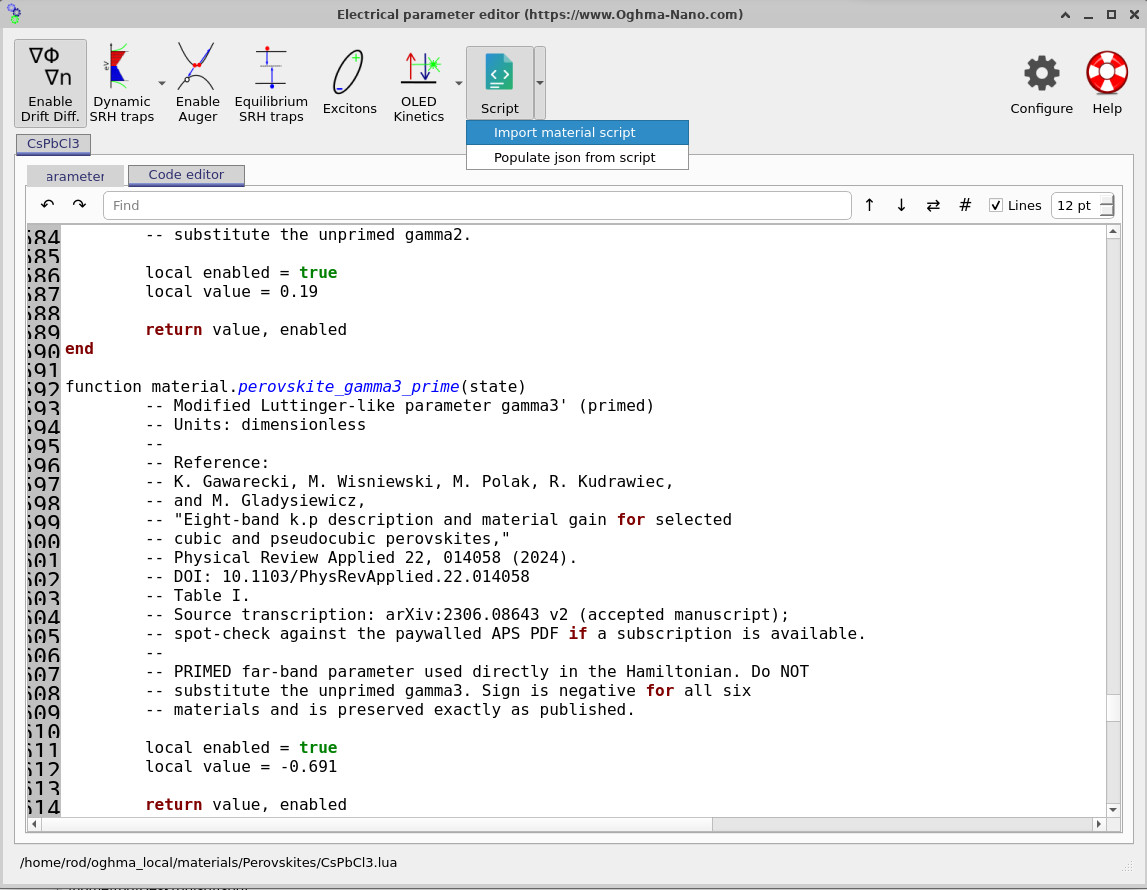The image size is (1147, 890).
Task: Click horizontal scrollbar thumb
Action: 377,824
